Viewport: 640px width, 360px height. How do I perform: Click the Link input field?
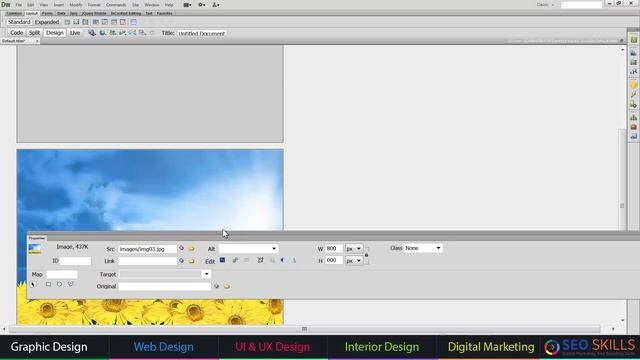[147, 261]
